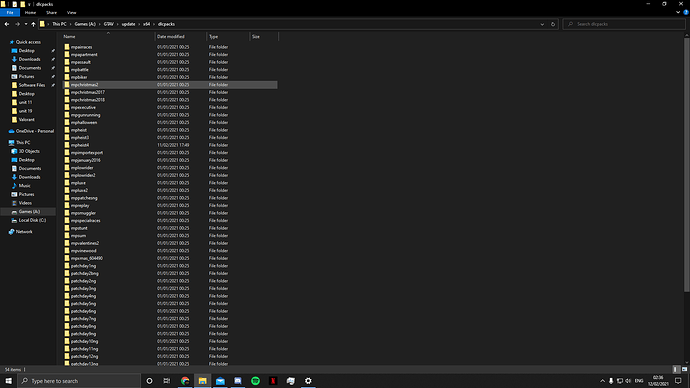Open the View ribbon tab
Viewport: 690px width, 388px height.
[x=71, y=13]
